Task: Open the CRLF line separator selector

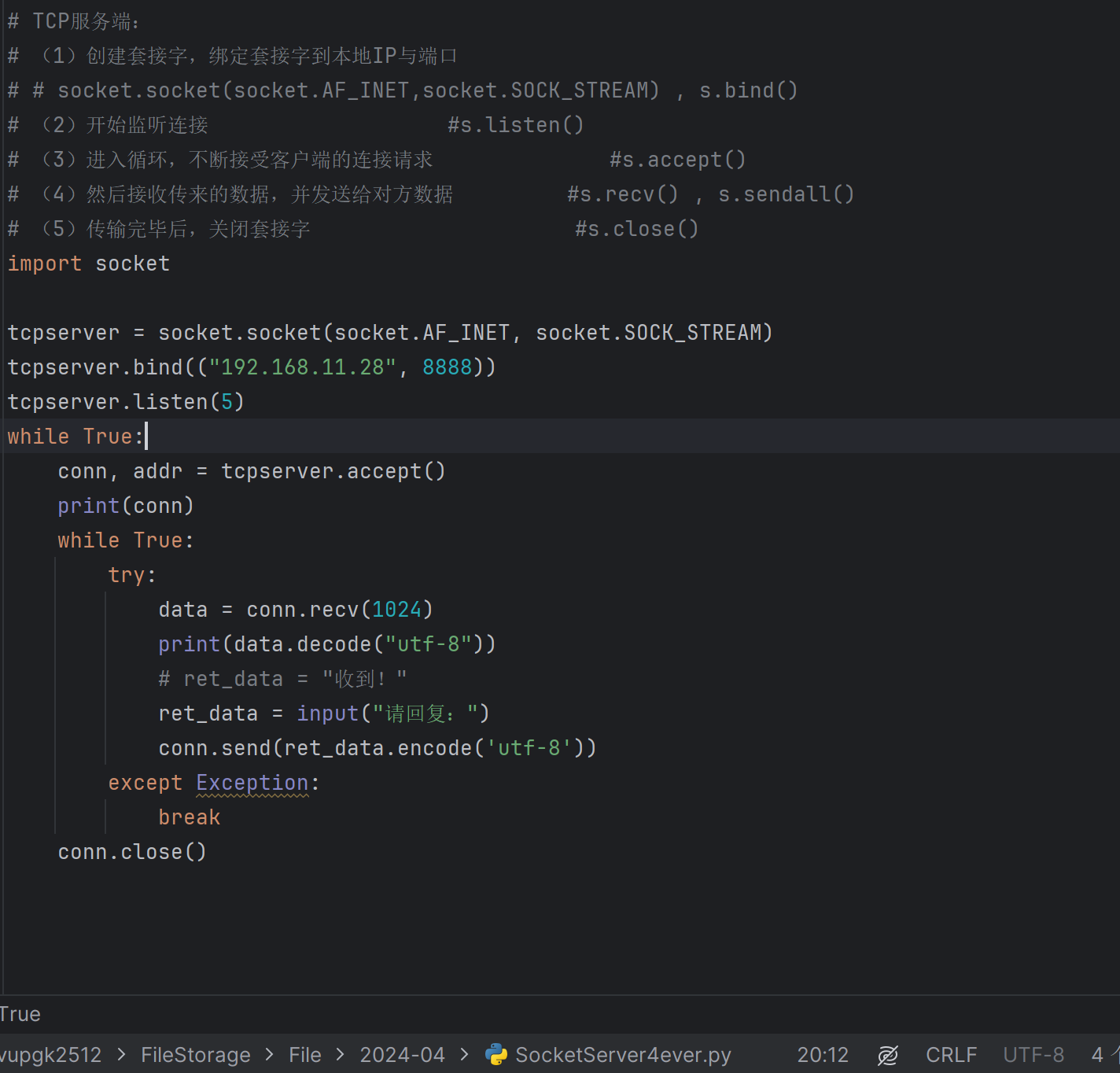Action: [951, 1055]
